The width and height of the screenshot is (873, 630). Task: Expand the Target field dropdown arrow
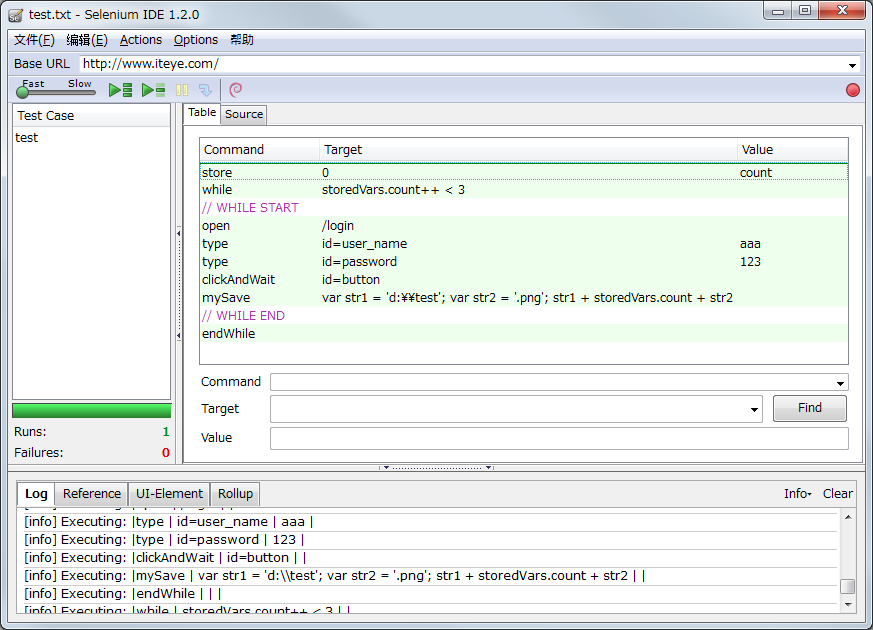tap(754, 409)
